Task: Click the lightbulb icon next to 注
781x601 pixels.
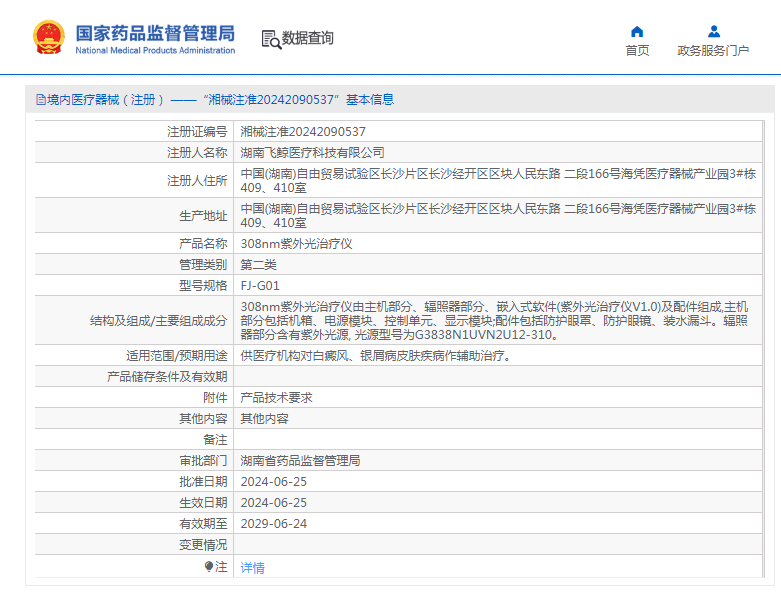Action: coord(209,567)
